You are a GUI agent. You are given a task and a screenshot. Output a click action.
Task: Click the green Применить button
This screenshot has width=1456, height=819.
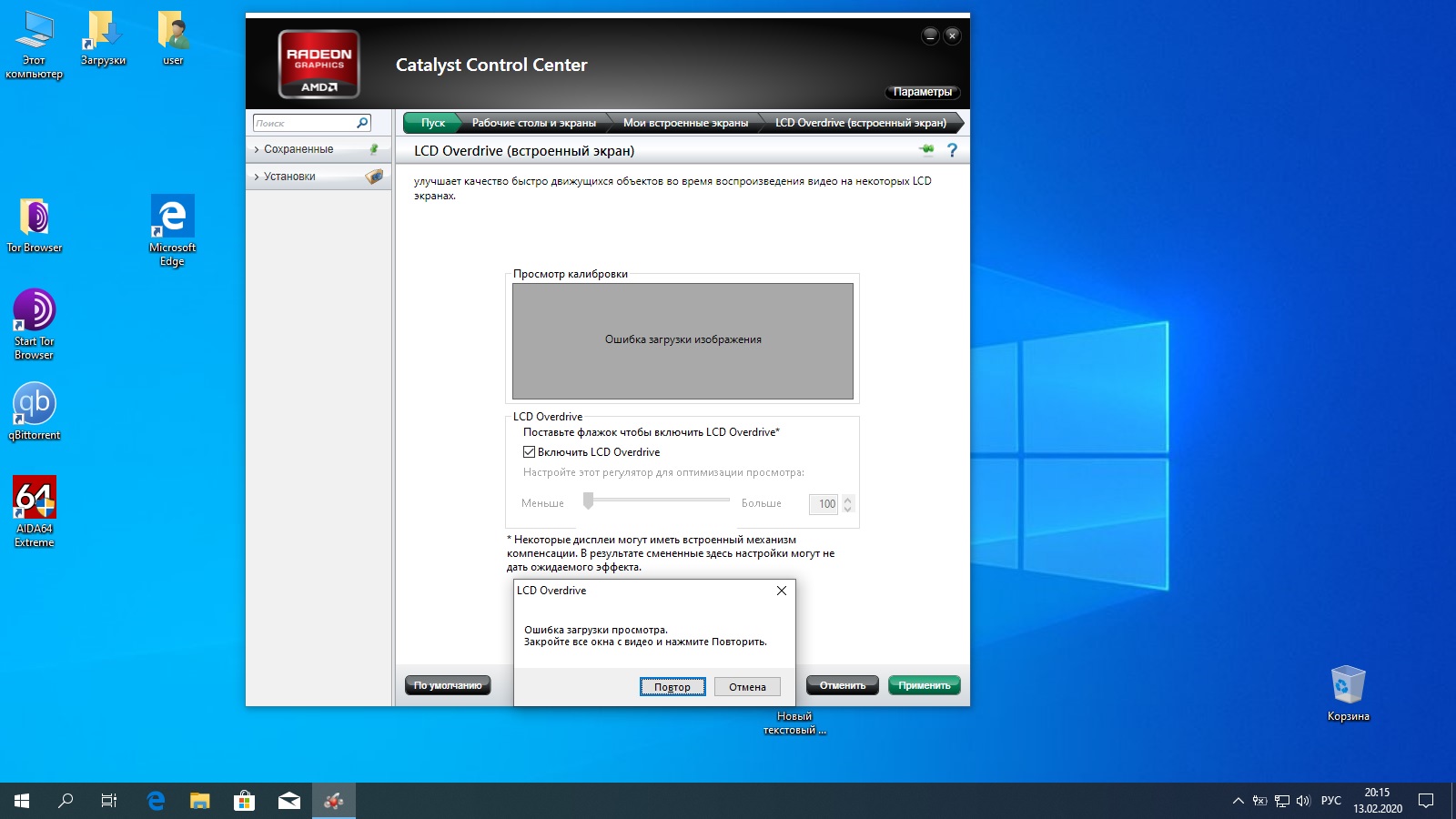pyautogui.click(x=925, y=685)
